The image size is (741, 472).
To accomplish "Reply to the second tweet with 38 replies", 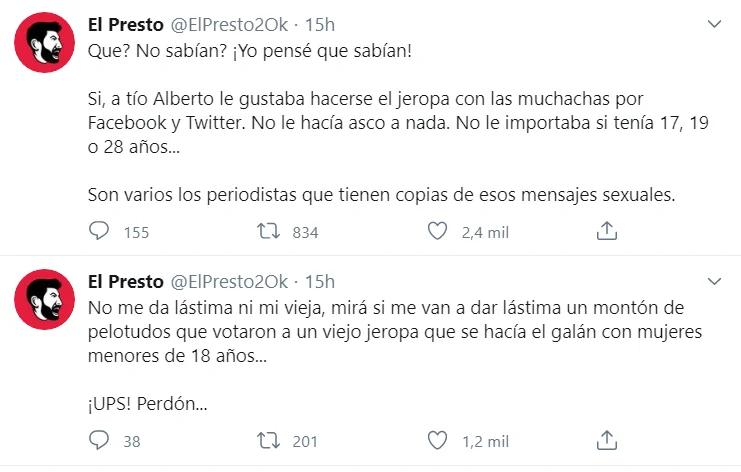I will 99,440.
